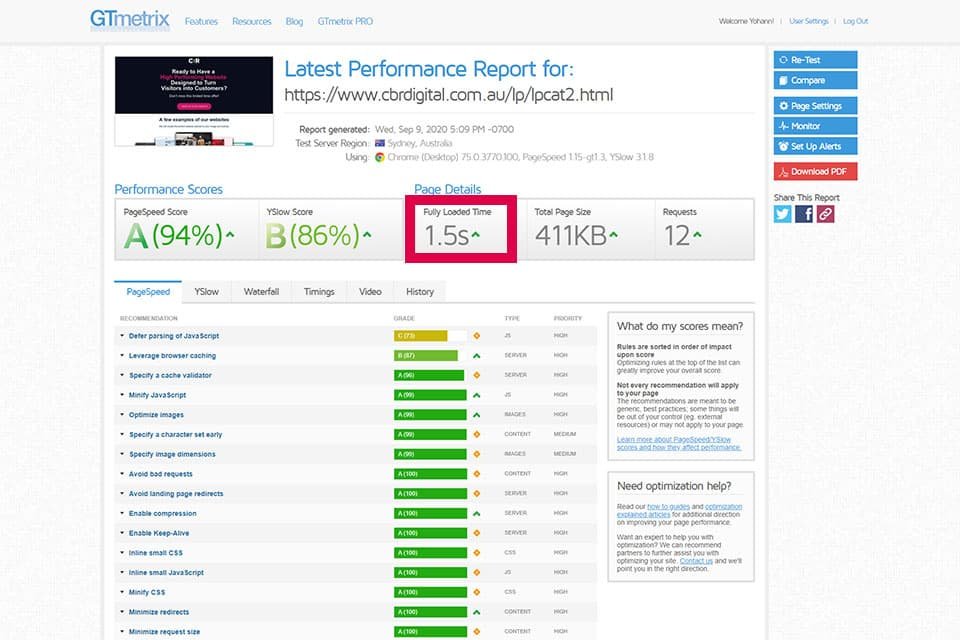Open the Set Up Alerts button
This screenshot has height=640, width=960.
815,147
